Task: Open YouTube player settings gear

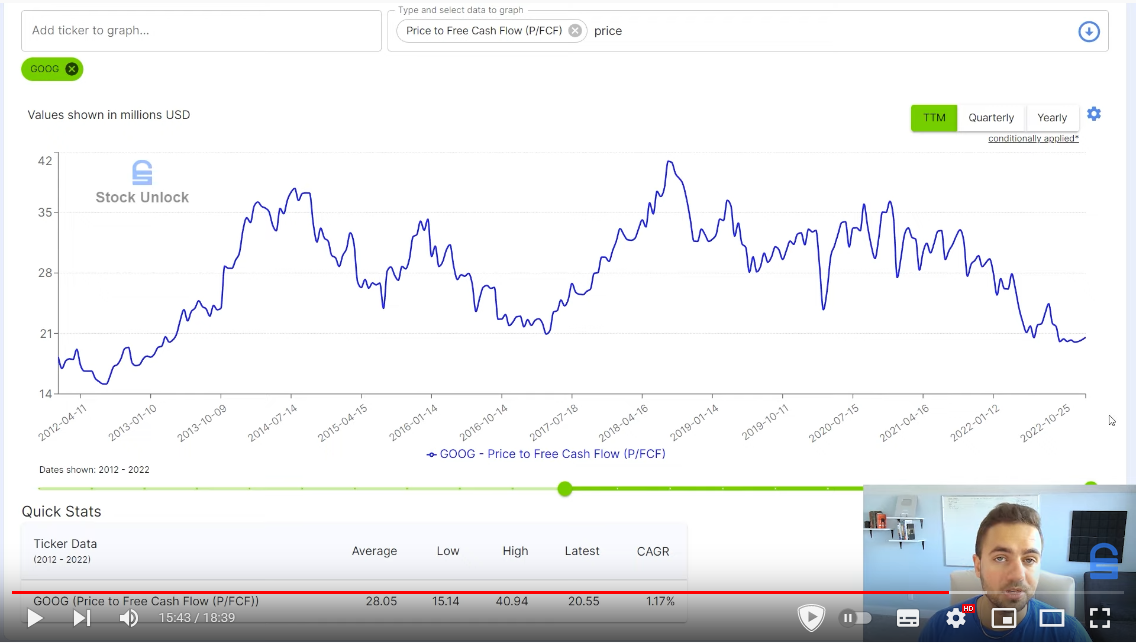Action: coord(956,618)
